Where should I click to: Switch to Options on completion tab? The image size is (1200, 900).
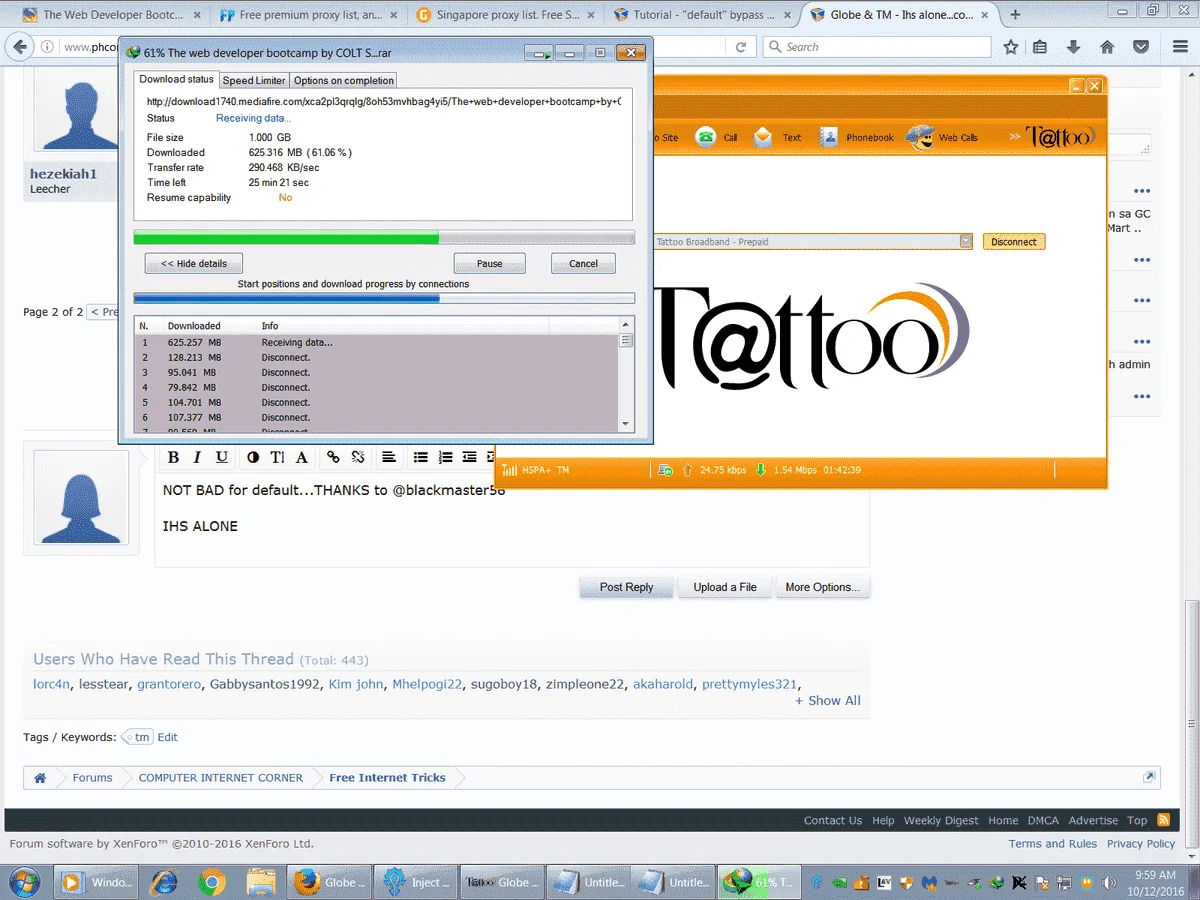344,80
